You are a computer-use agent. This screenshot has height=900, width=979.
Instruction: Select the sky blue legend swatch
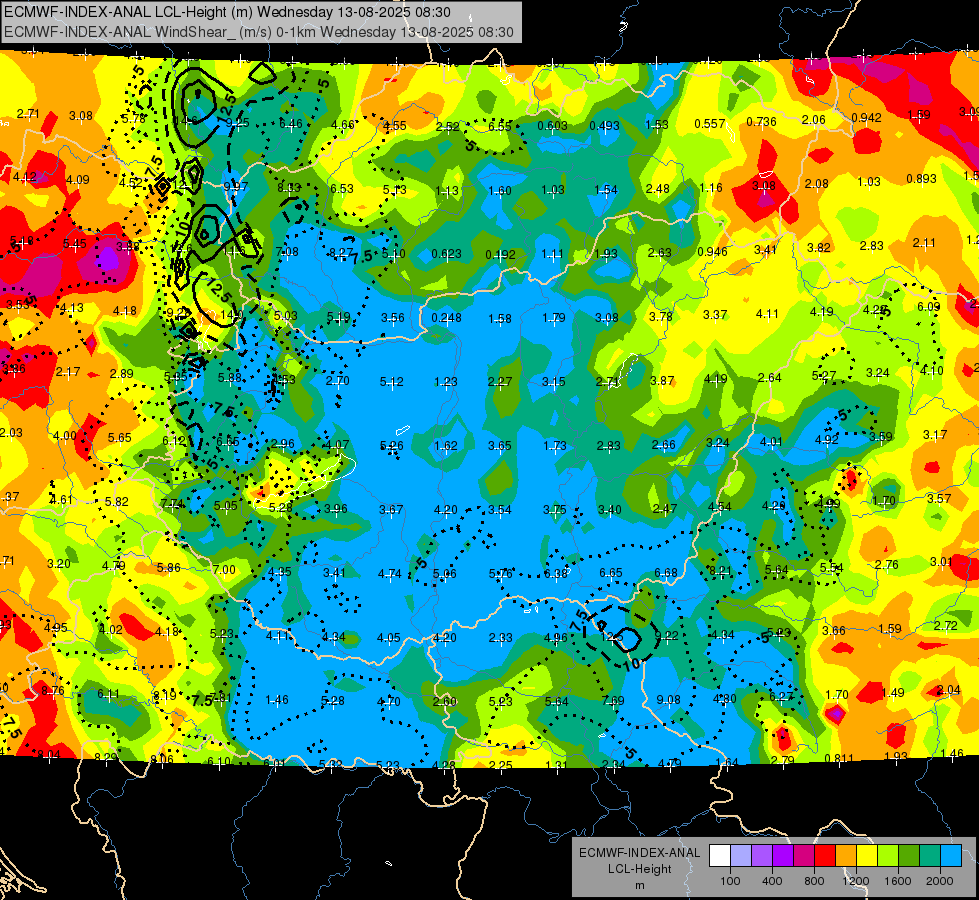951,856
